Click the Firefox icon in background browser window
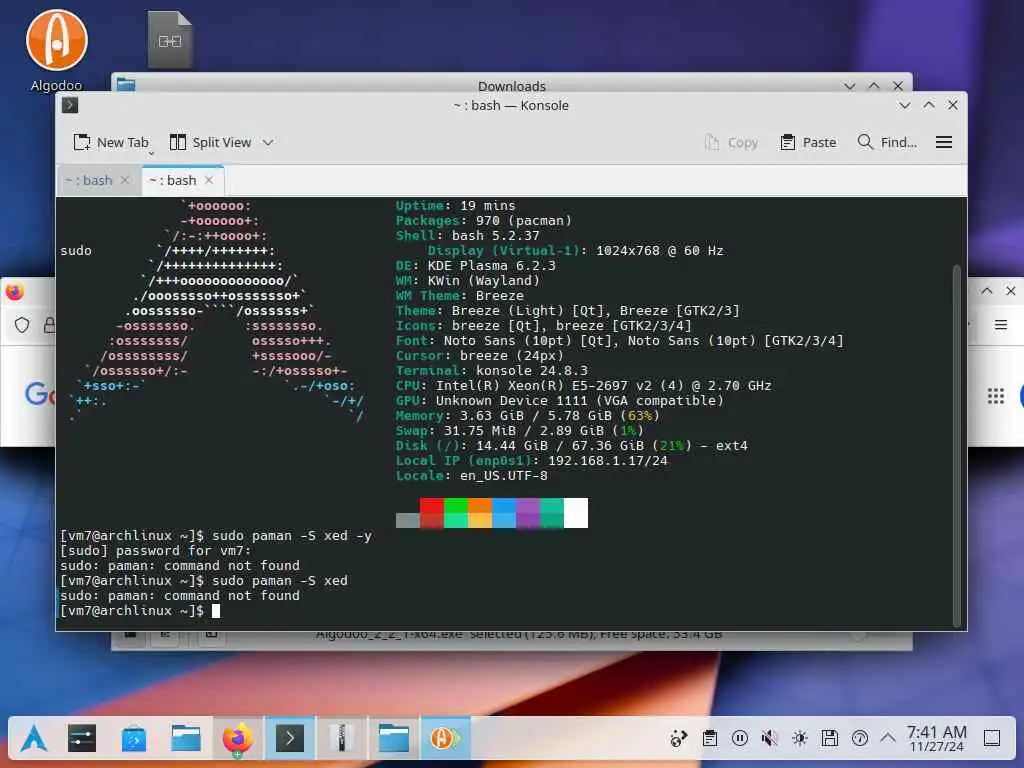Viewport: 1024px width, 768px height. pos(14,291)
